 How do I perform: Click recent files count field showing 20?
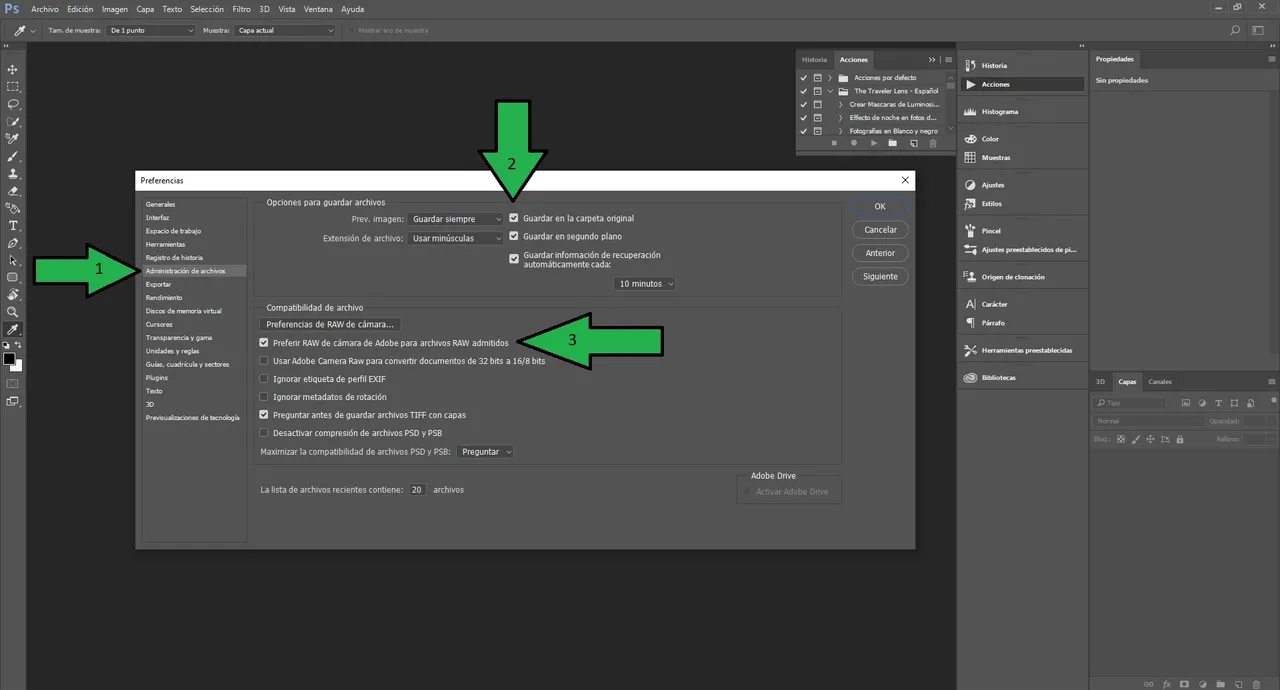[417, 490]
